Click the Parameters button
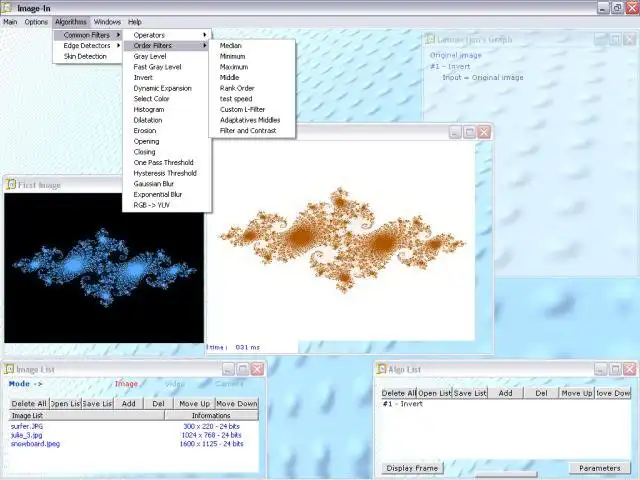This screenshot has width=640, height=480. pyautogui.click(x=600, y=468)
